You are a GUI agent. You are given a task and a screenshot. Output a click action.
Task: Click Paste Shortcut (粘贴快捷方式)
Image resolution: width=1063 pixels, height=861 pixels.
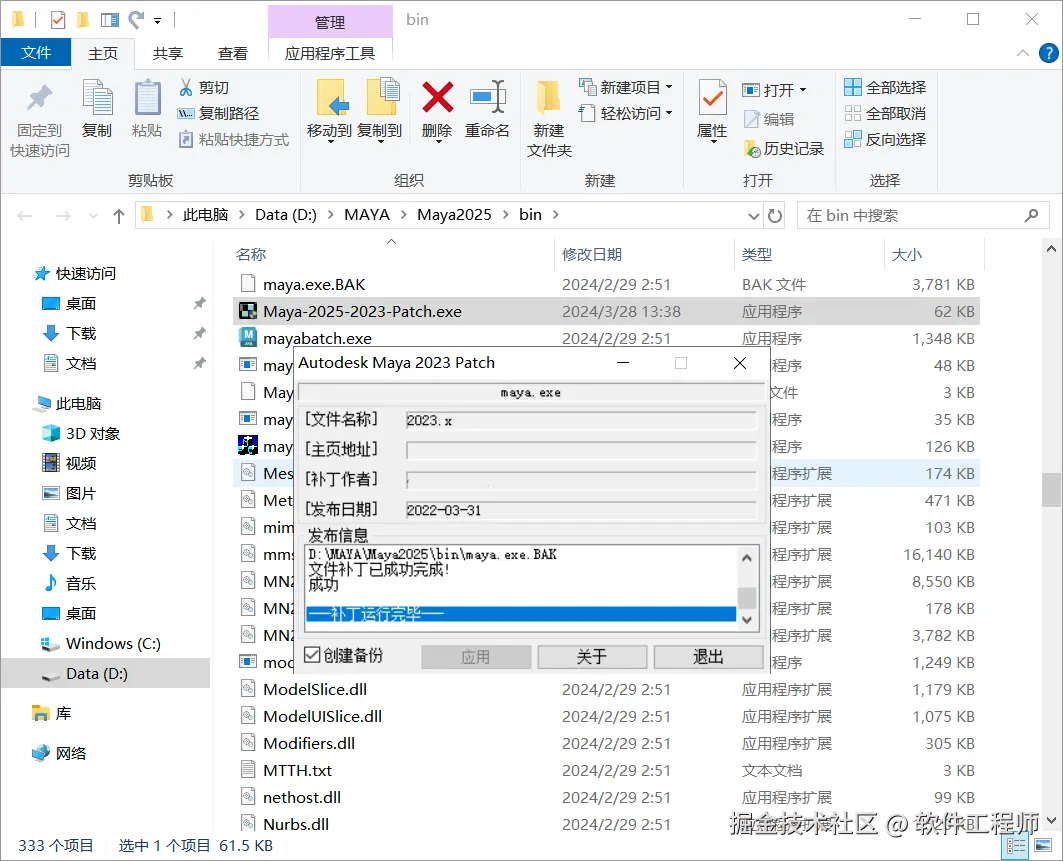click(x=234, y=140)
